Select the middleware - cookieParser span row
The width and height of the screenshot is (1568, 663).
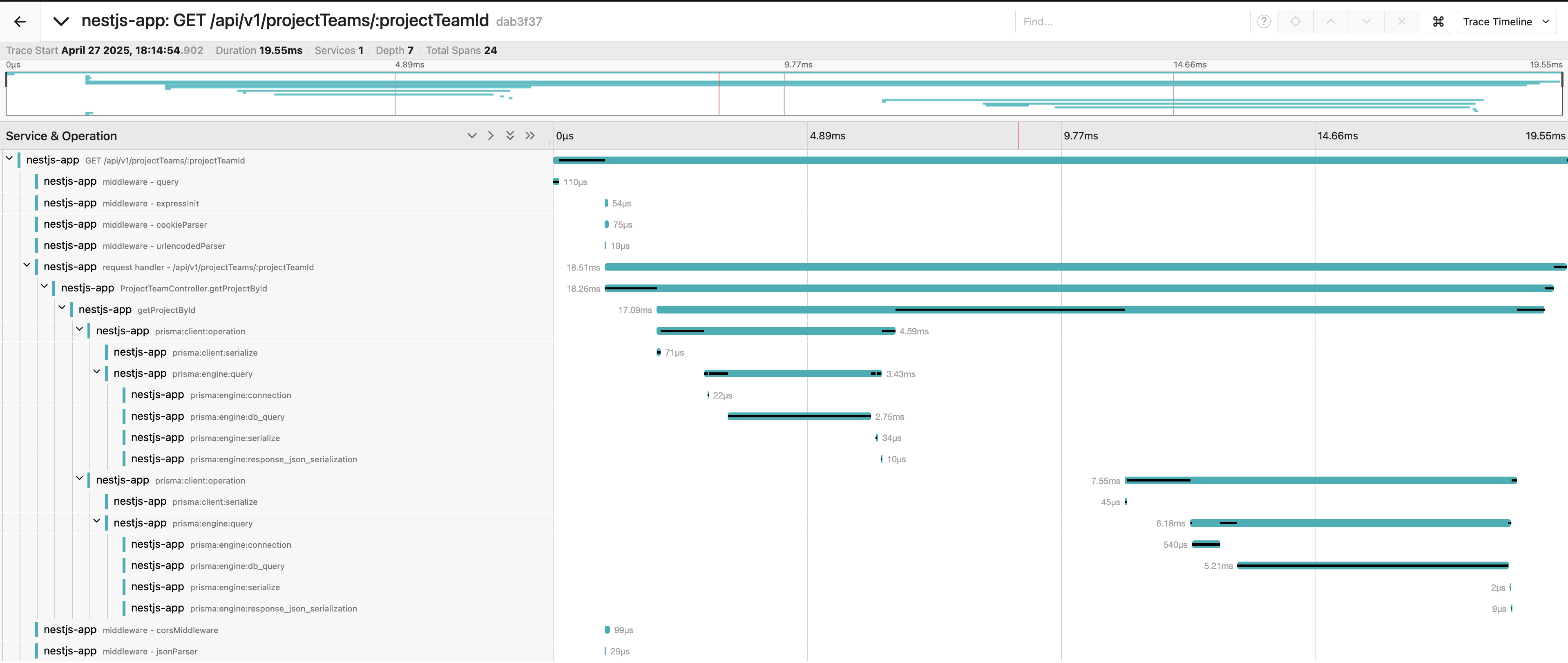[x=154, y=225]
